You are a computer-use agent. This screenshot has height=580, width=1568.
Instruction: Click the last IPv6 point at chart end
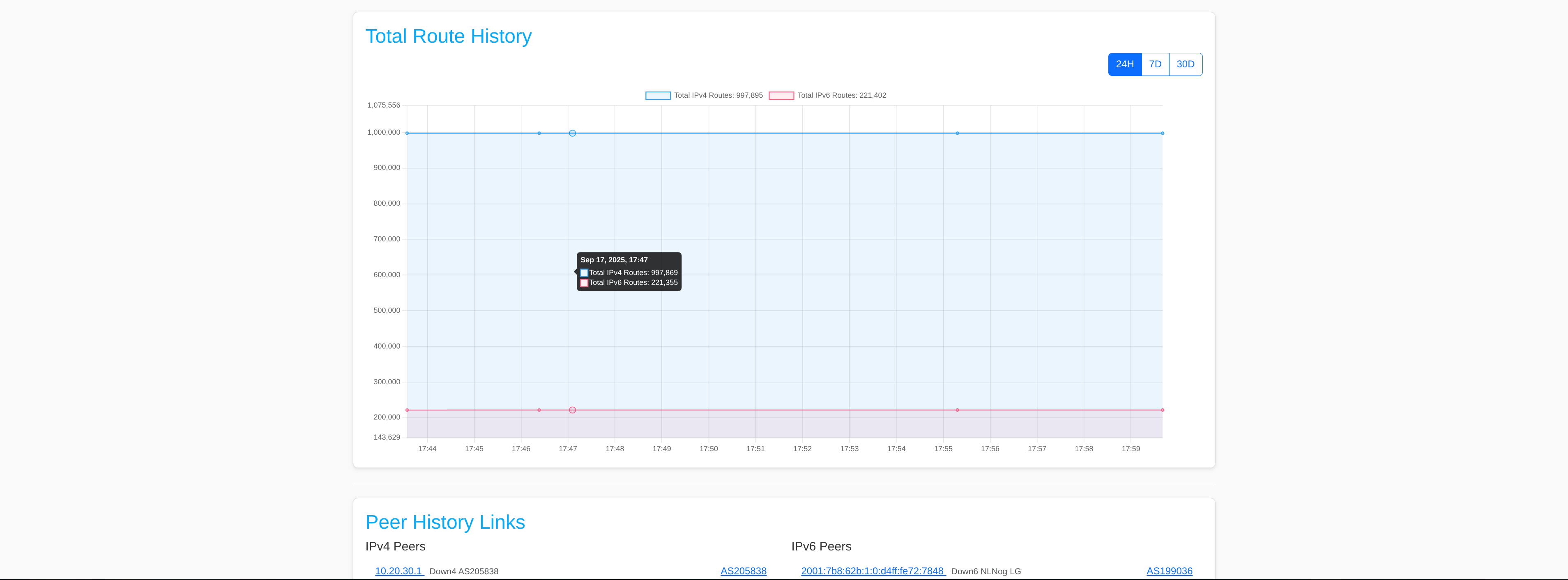pyautogui.click(x=1162, y=410)
